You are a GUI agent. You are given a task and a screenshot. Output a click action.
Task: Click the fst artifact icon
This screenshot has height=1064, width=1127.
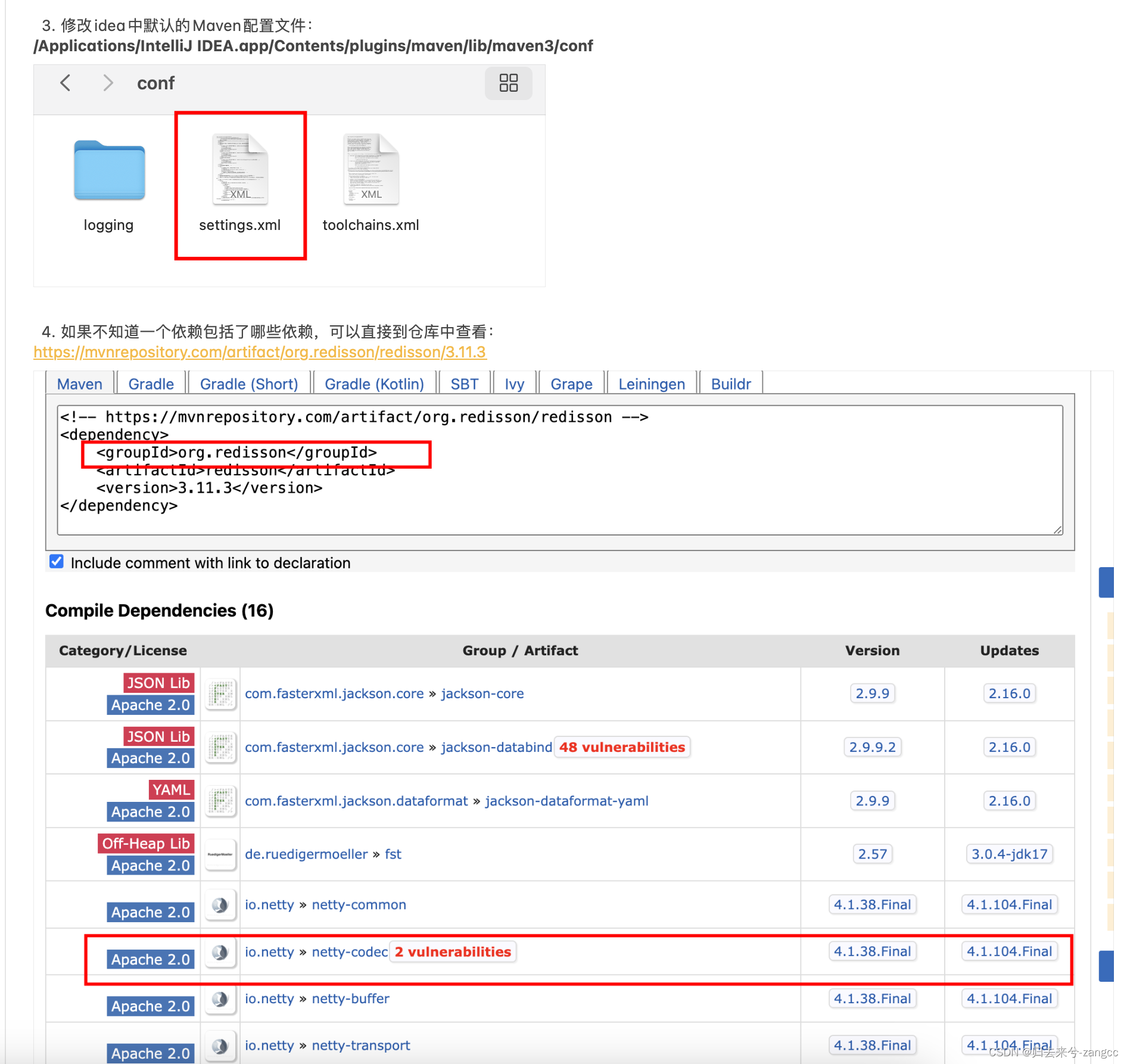(221, 854)
